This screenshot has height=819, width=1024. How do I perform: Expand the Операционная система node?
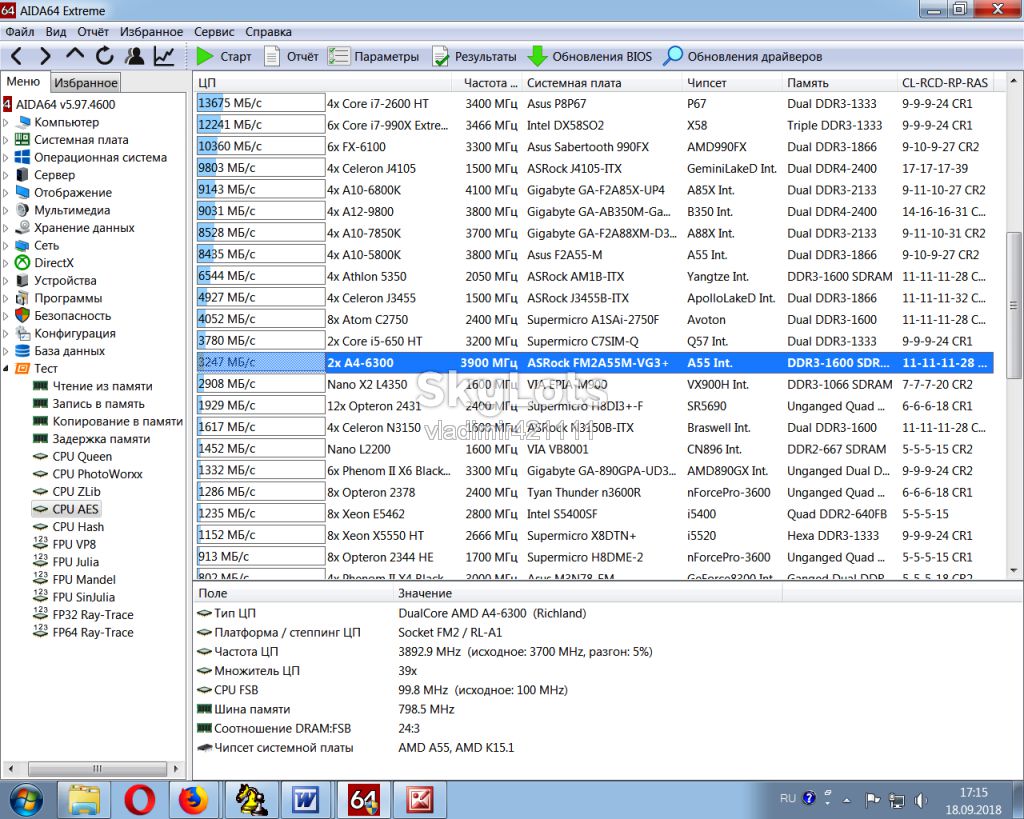pyautogui.click(x=5, y=157)
